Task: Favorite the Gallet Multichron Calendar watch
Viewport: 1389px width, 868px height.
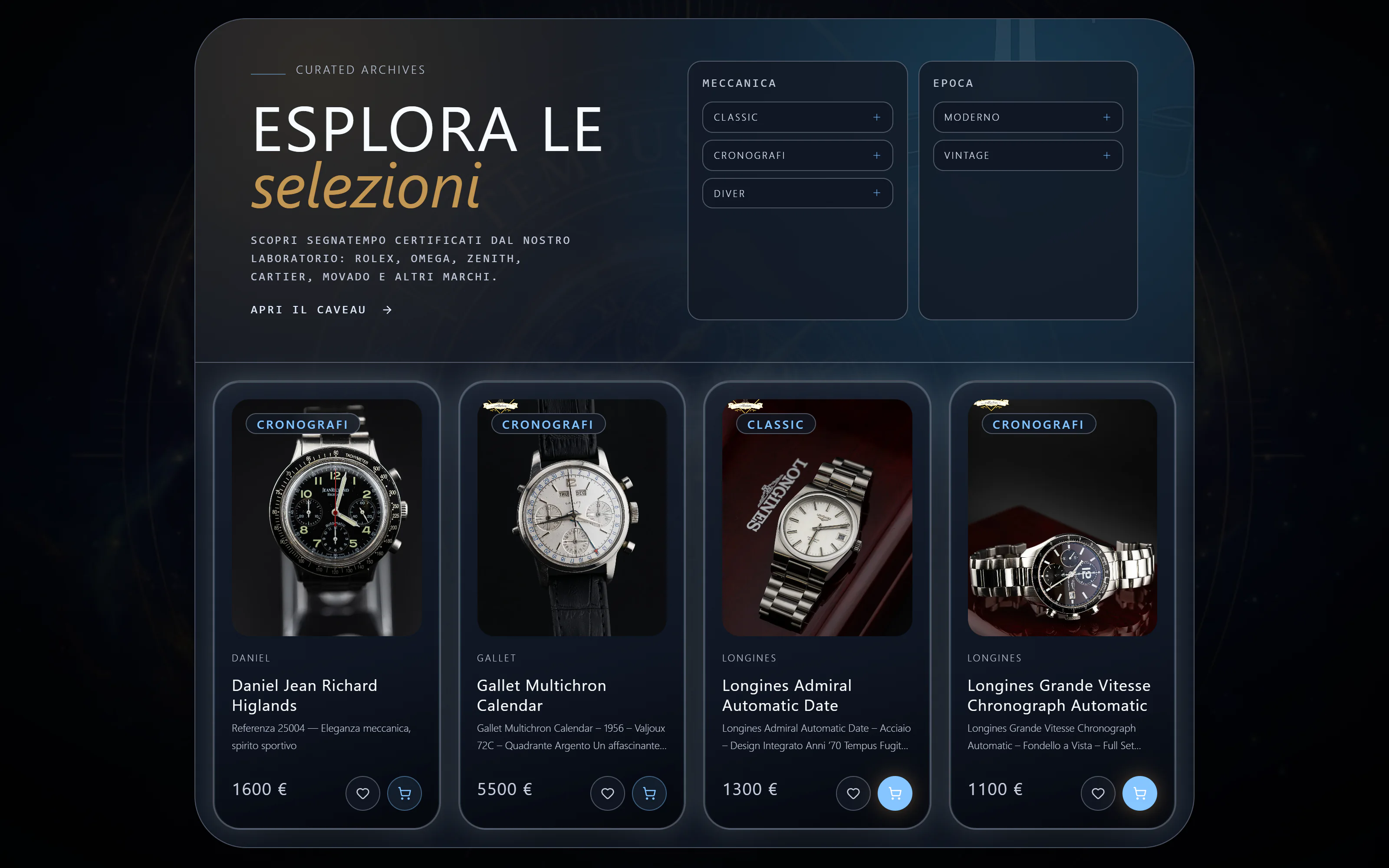Action: [607, 793]
